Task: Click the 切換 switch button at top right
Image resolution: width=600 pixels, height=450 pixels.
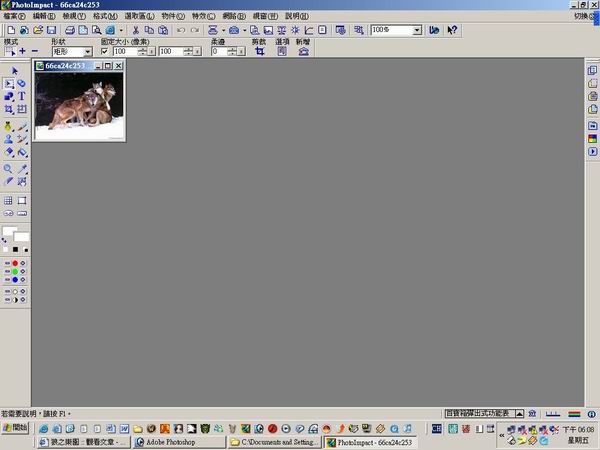Action: coord(584,16)
